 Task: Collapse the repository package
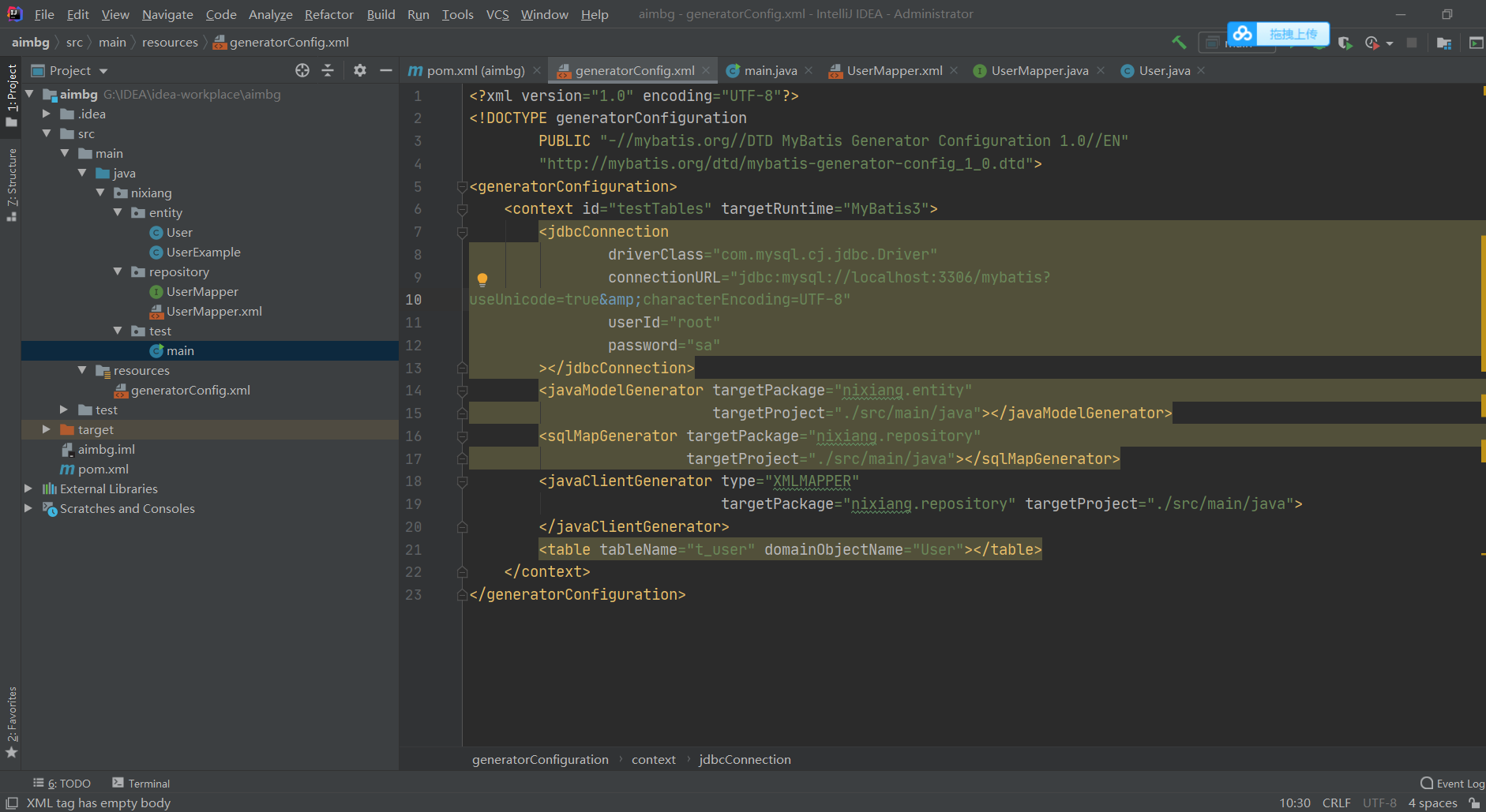118,271
